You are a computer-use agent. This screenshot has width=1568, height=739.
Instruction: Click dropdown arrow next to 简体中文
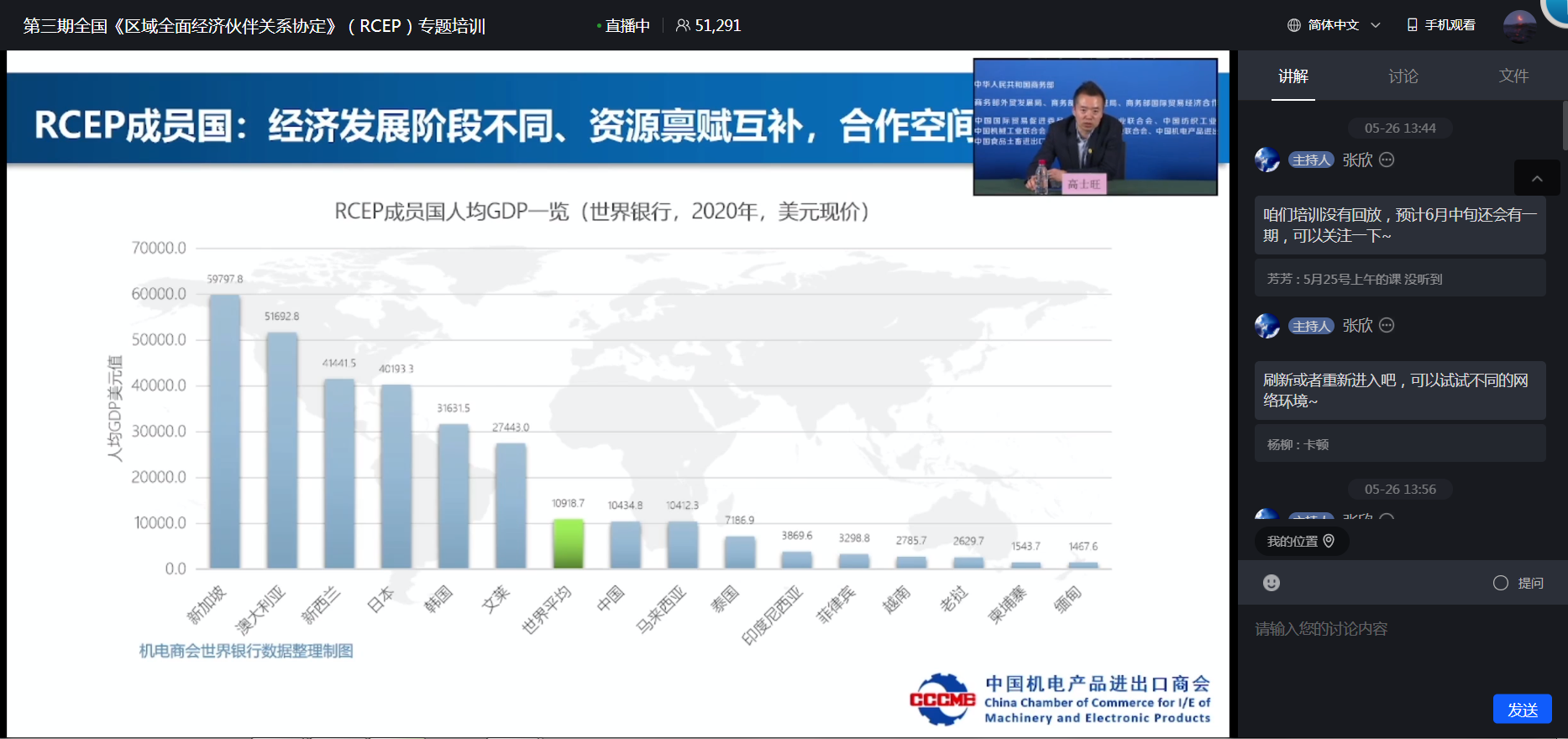point(1376,25)
